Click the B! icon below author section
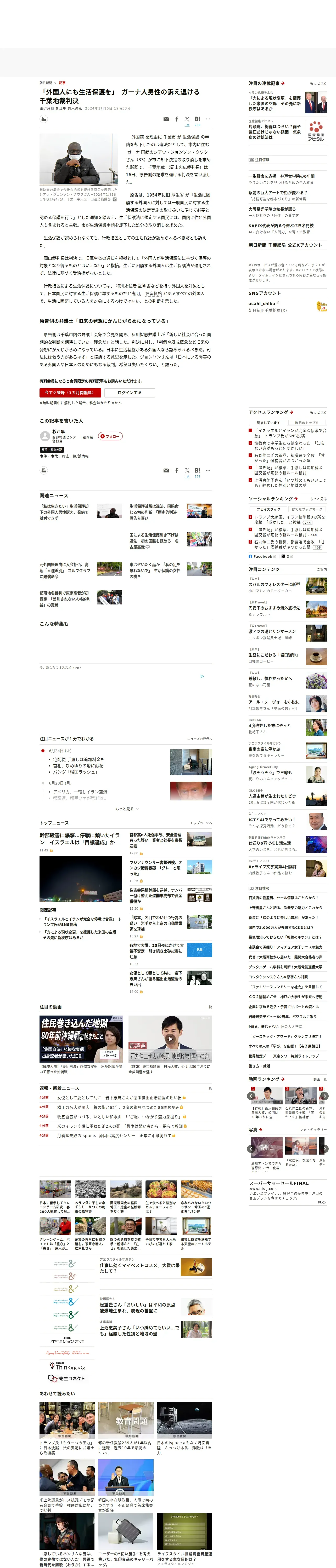 point(197,470)
